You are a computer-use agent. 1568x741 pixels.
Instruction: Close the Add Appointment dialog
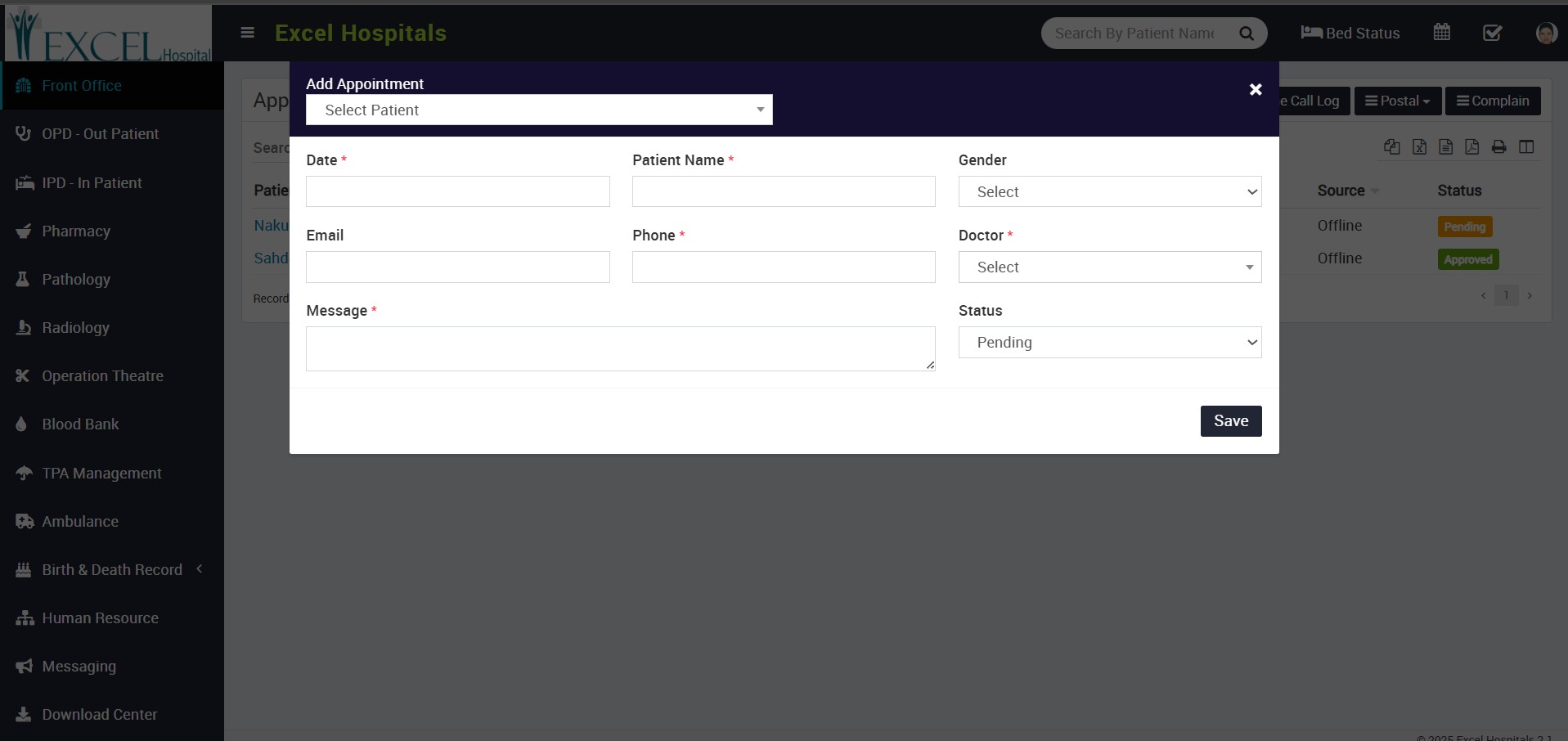coord(1256,89)
